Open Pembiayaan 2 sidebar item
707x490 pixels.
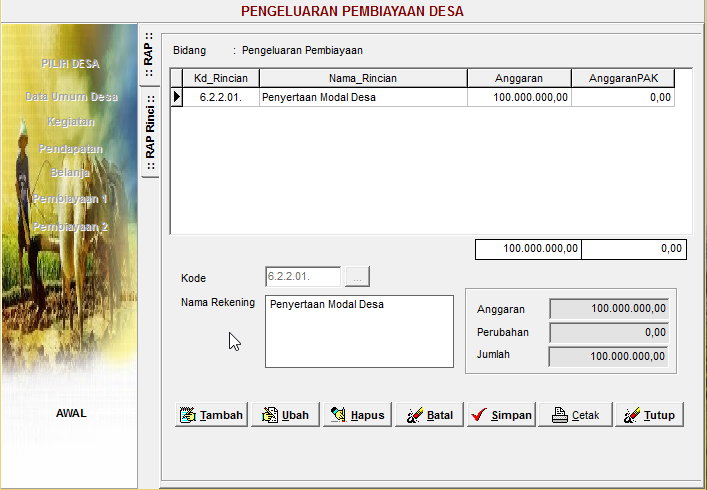tap(70, 227)
